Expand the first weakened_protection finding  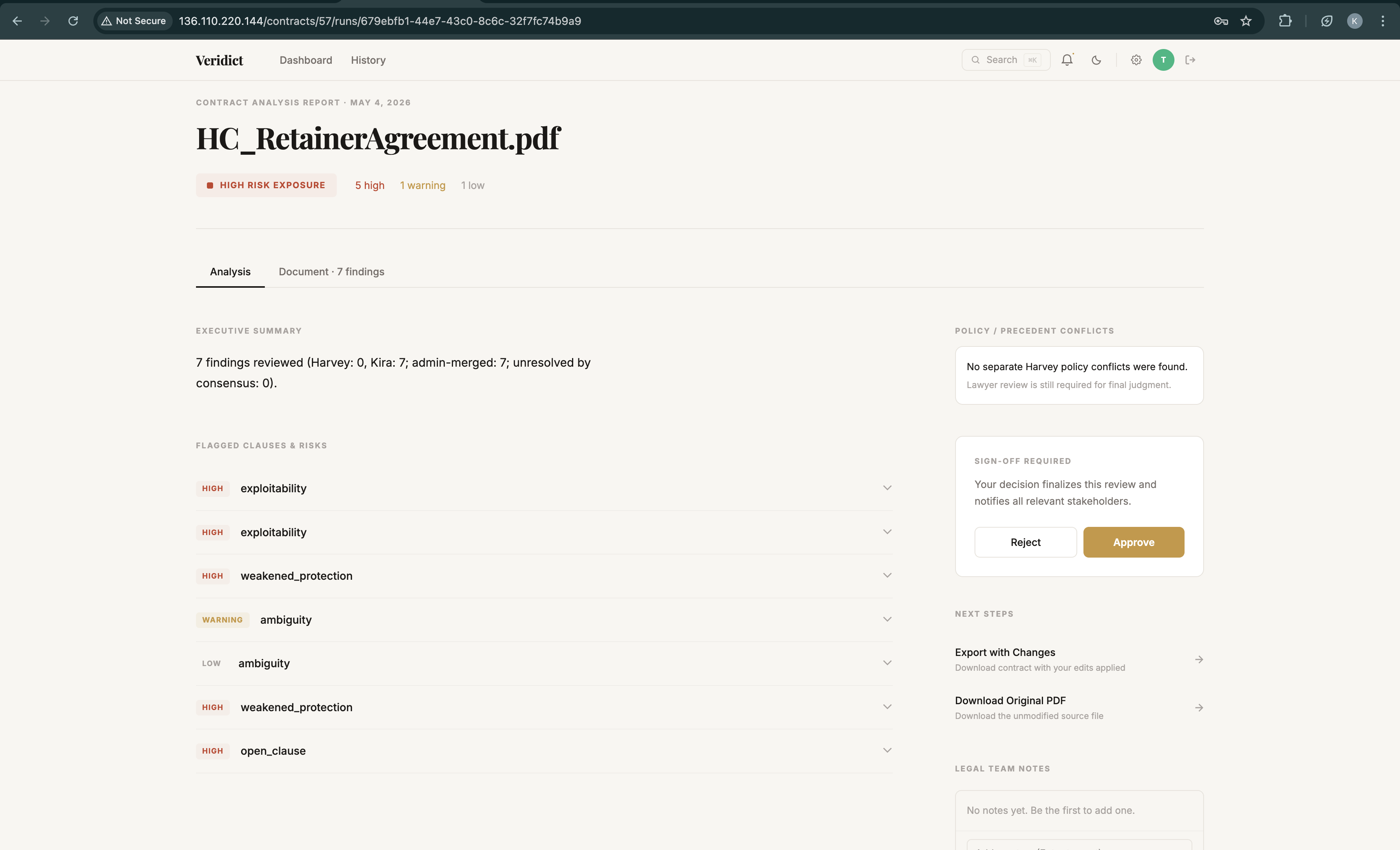pos(544,575)
